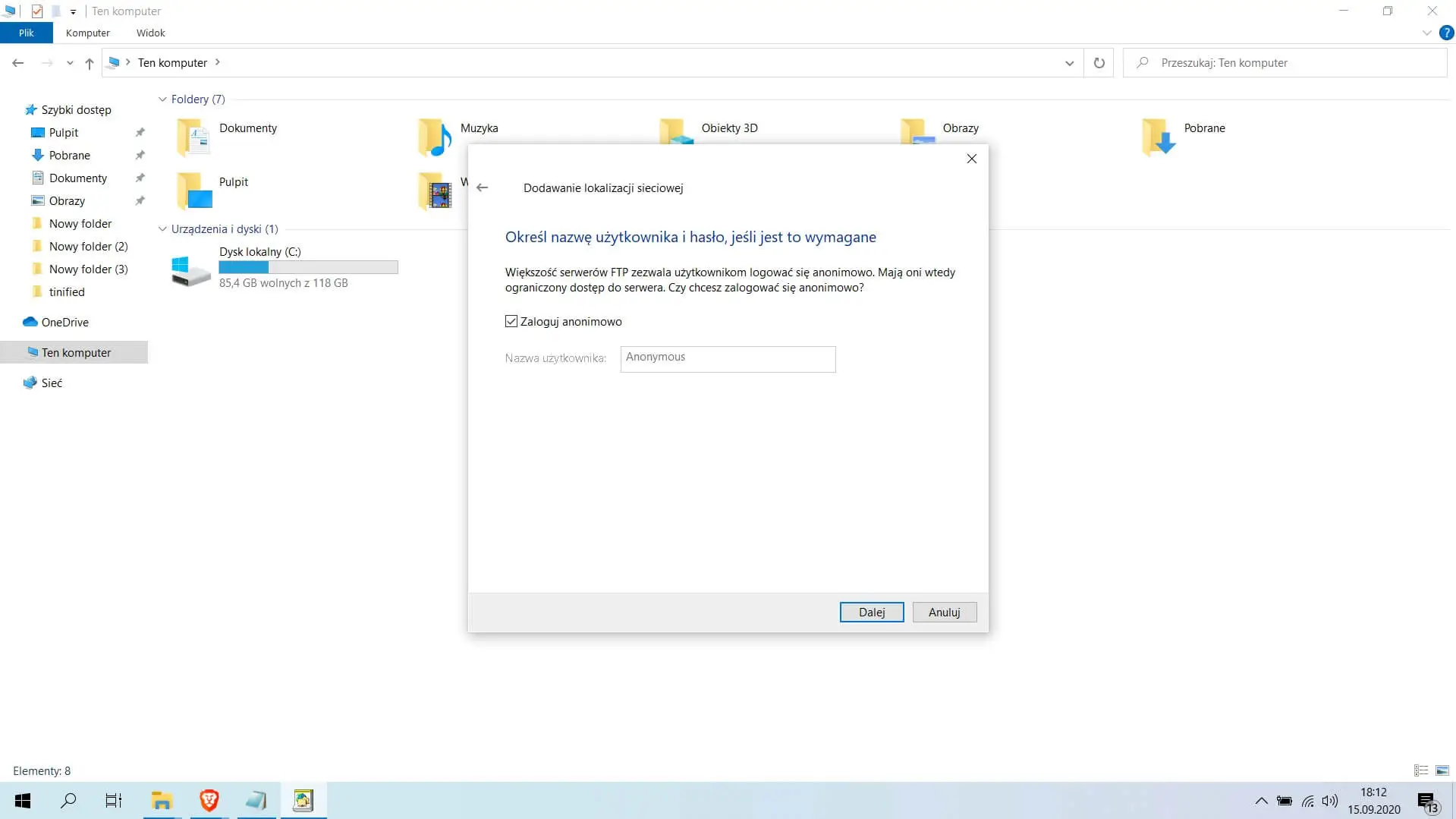Image resolution: width=1456 pixels, height=819 pixels.
Task: Click the back arrow in the wizard dialog
Action: [483, 187]
